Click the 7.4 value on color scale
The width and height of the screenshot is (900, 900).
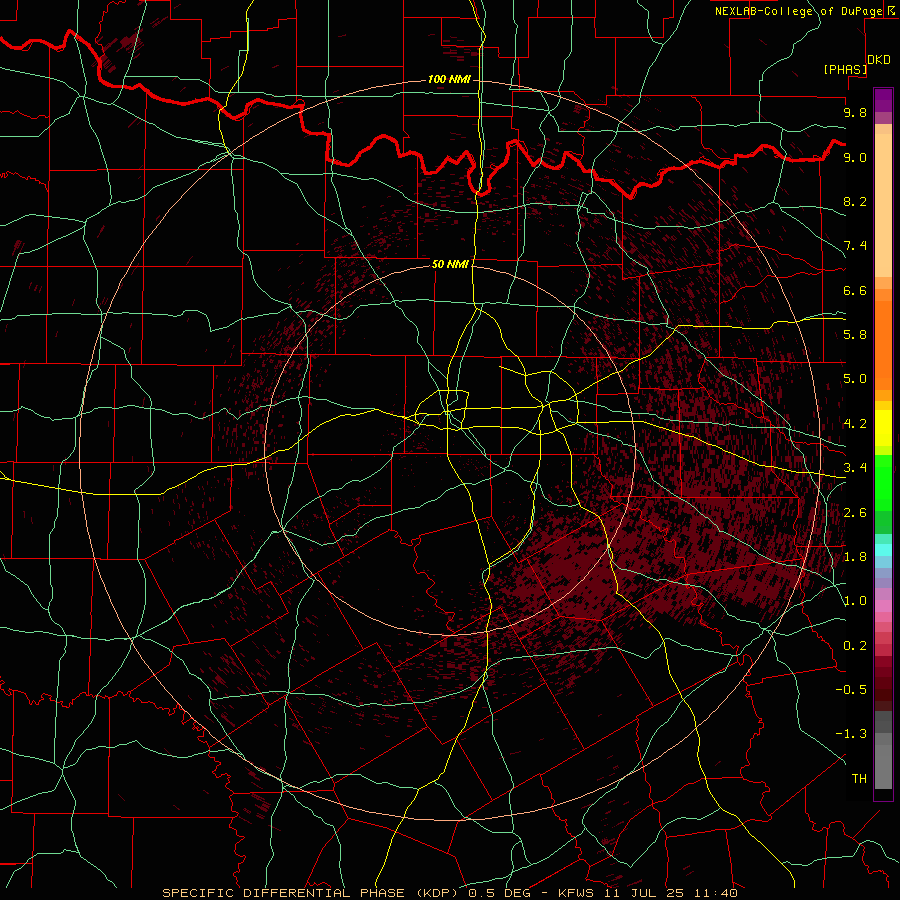pyautogui.click(x=855, y=246)
